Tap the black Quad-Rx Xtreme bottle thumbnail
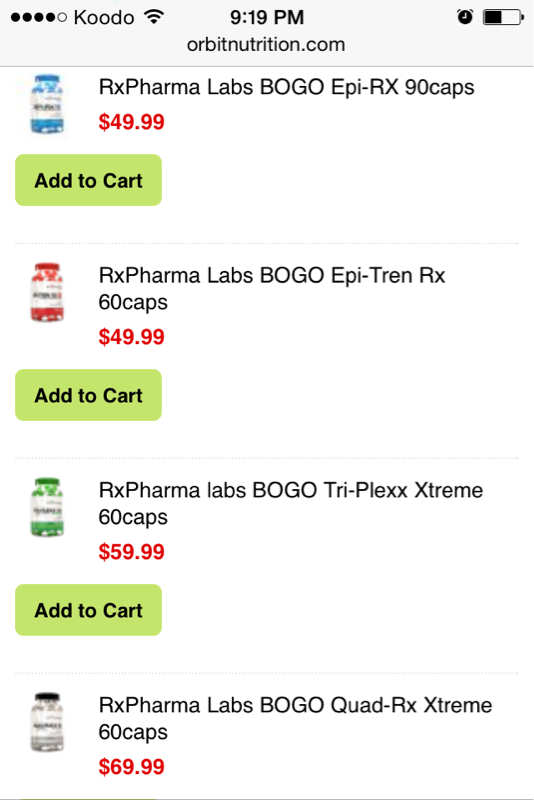 pyautogui.click(x=47, y=722)
